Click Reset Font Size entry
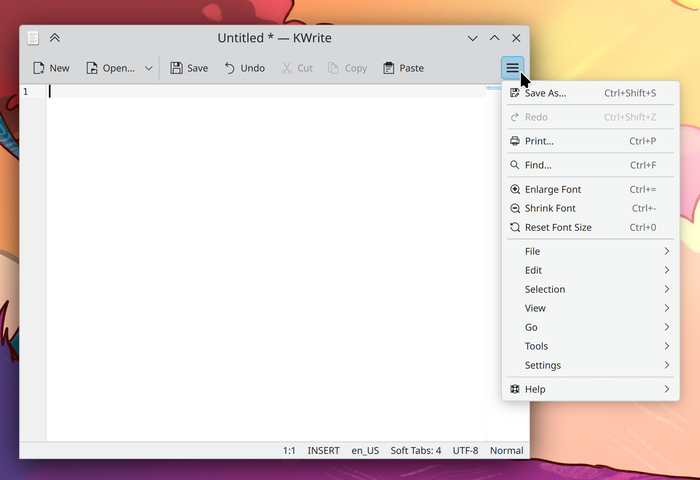The width and height of the screenshot is (700, 480). coord(557,227)
